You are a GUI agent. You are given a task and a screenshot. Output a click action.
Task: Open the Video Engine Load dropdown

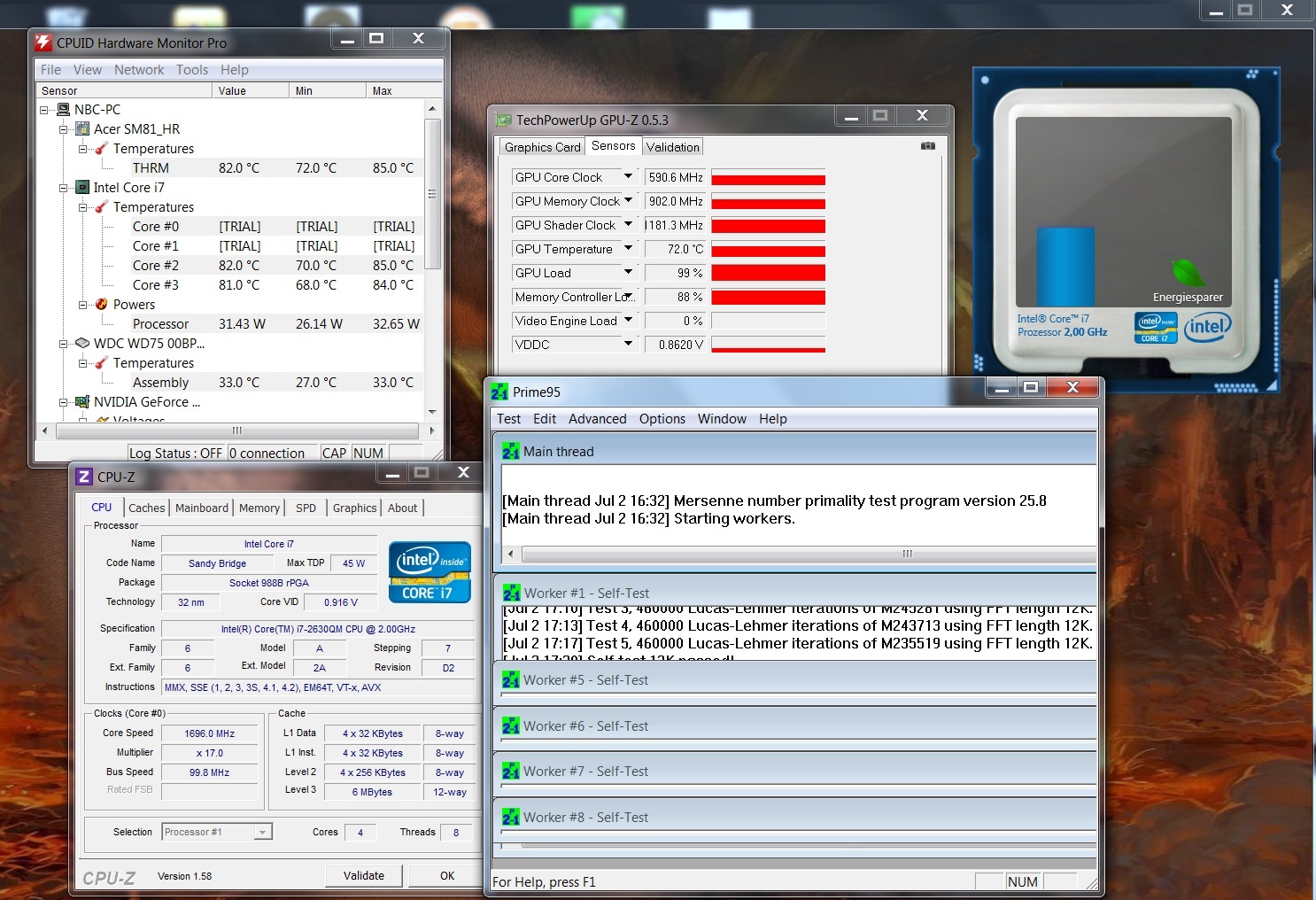pyautogui.click(x=628, y=320)
